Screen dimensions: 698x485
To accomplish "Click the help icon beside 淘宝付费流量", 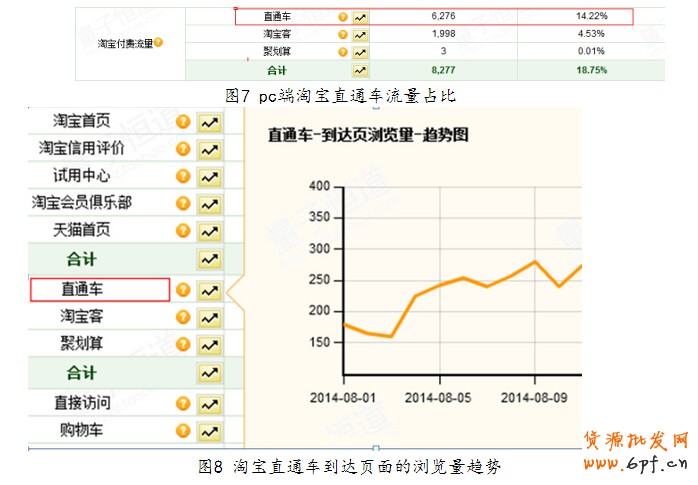I will click(x=158, y=43).
